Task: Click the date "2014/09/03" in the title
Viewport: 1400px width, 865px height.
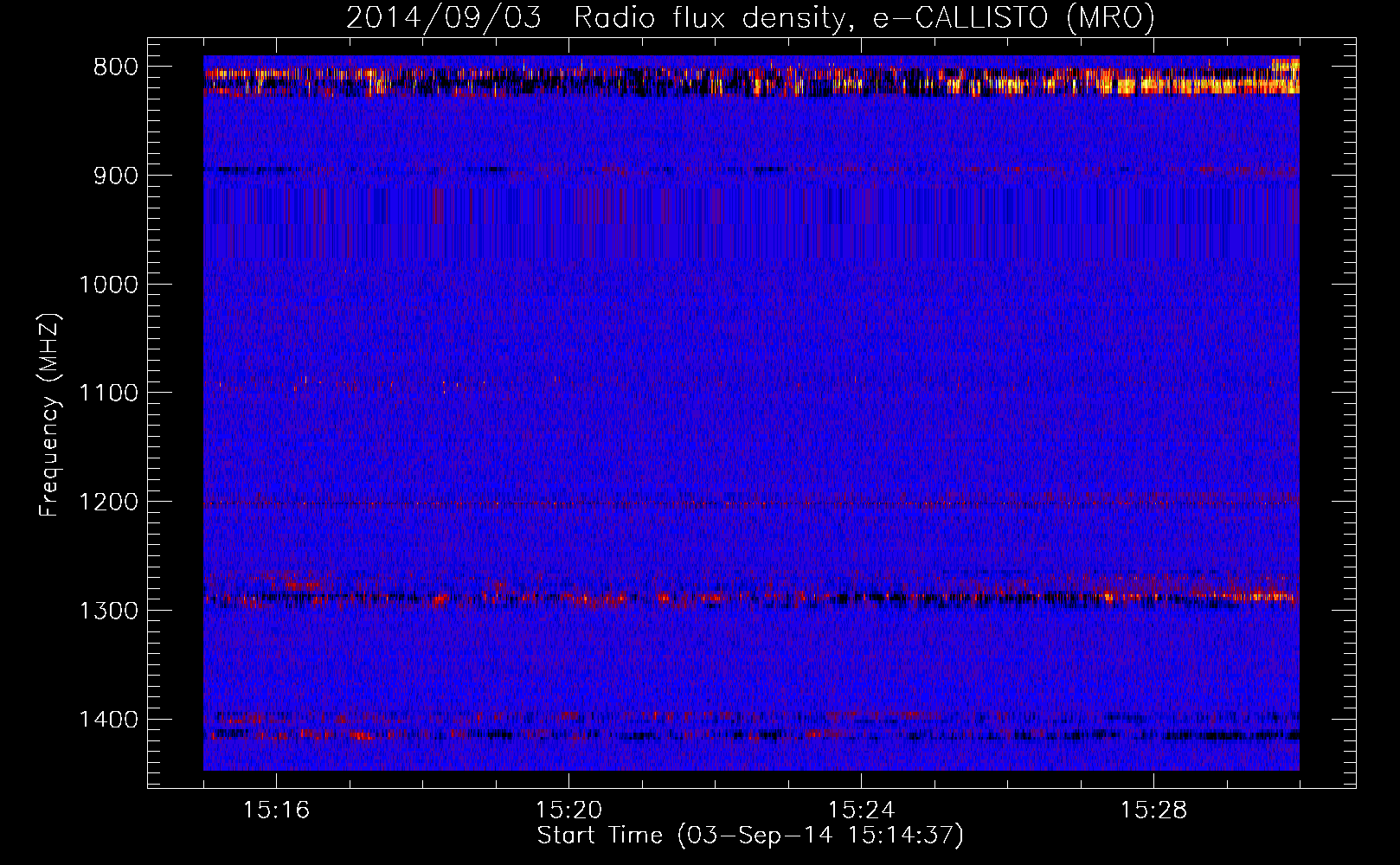Action: point(444,17)
